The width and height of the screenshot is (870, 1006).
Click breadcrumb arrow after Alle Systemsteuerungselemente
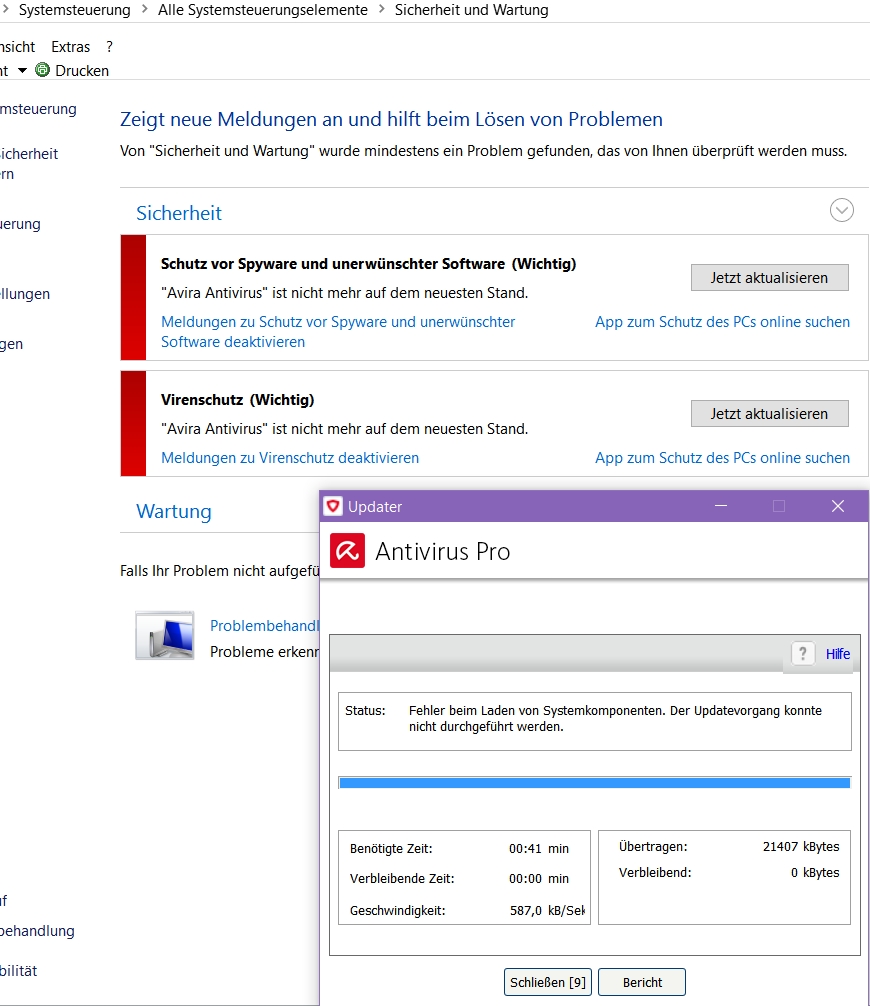pyautogui.click(x=382, y=10)
